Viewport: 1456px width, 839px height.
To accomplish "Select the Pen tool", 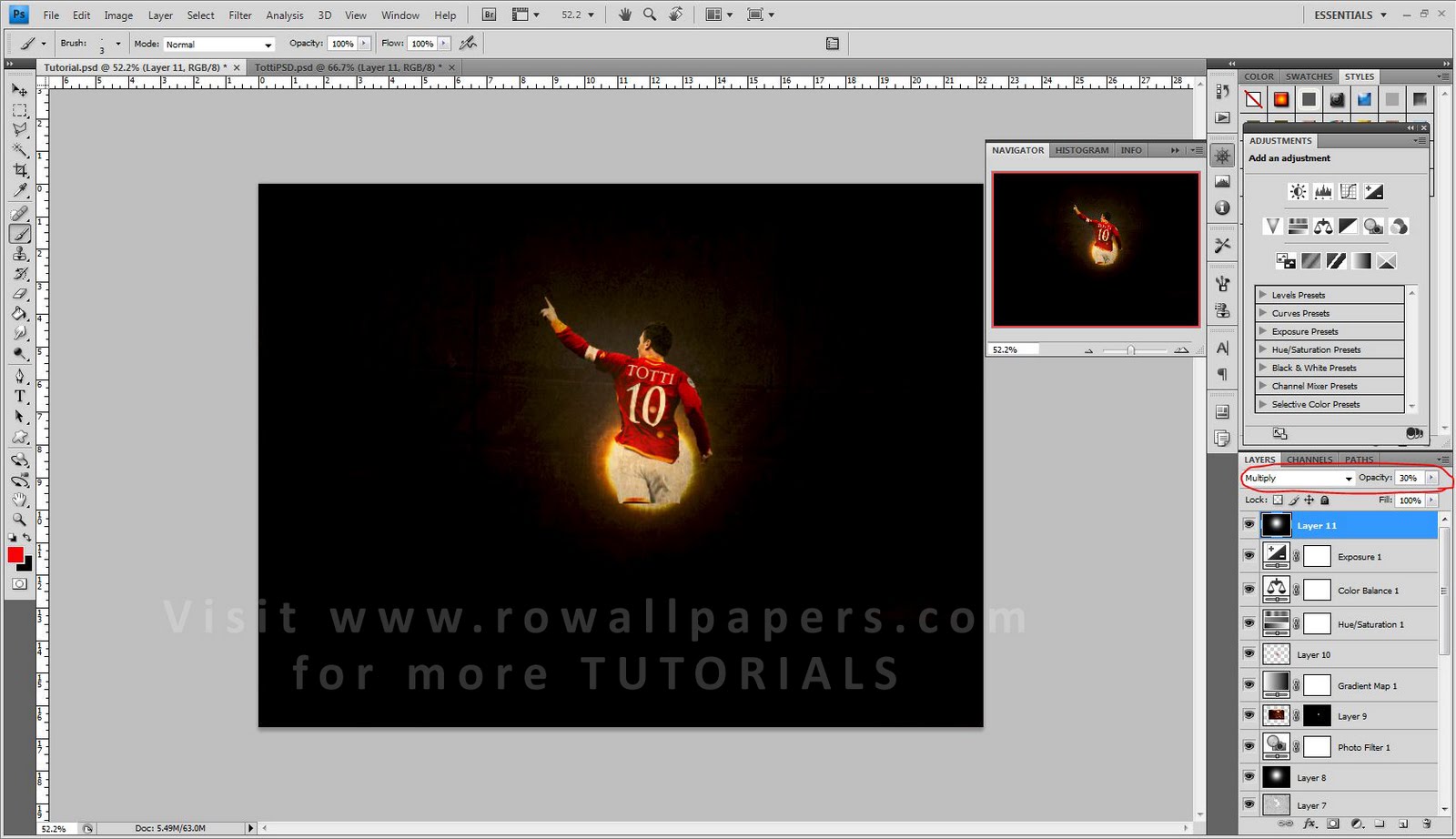I will click(x=19, y=376).
